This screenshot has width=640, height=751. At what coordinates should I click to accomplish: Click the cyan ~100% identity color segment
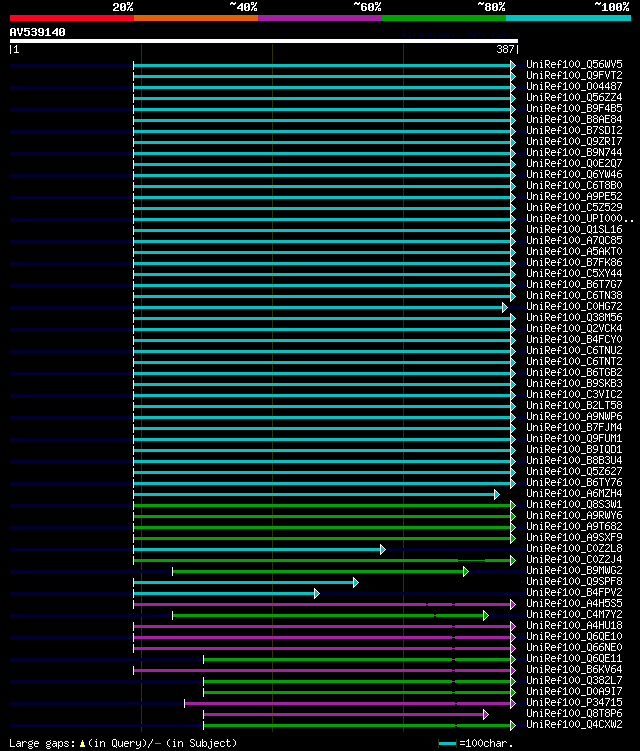coord(568,18)
